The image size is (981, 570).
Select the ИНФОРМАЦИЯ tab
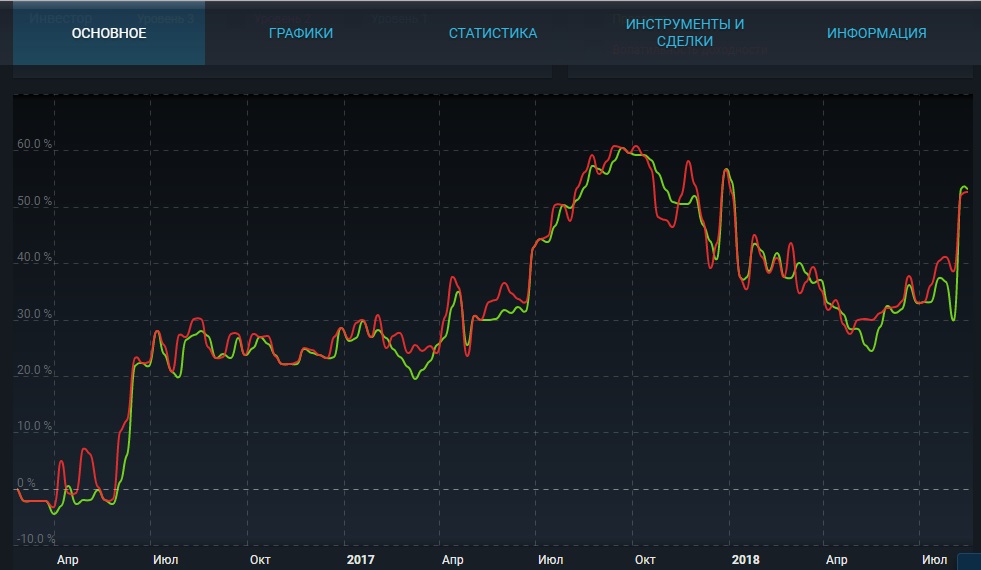point(876,33)
